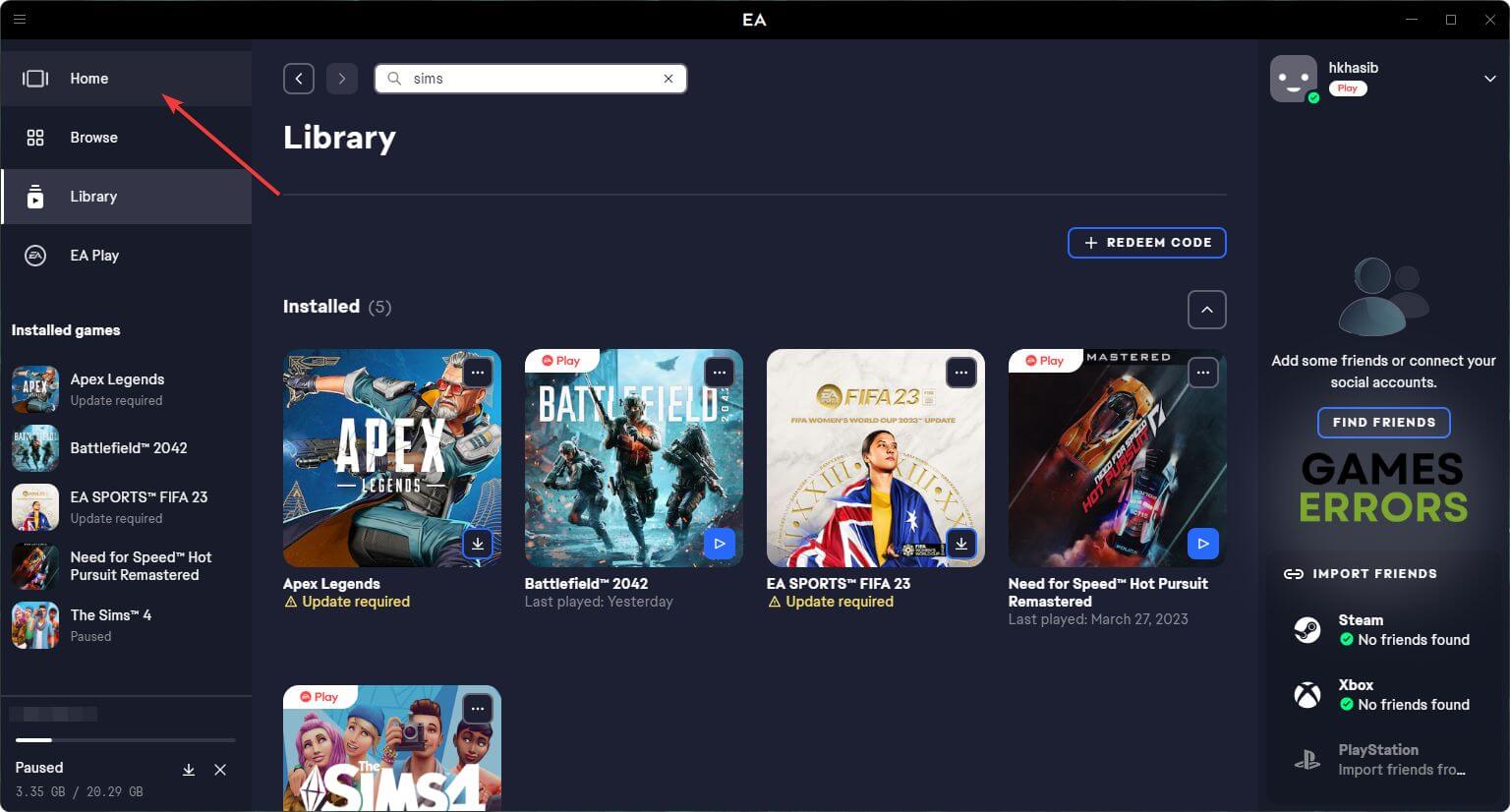Clear the search text with the X
The height and width of the screenshot is (812, 1510).
[x=668, y=79]
